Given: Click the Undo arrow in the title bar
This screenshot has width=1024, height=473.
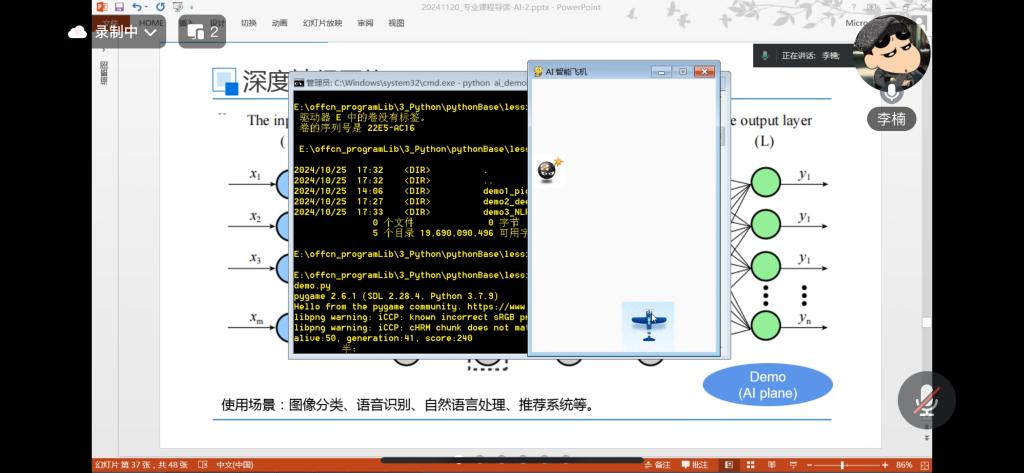Looking at the screenshot, I should 136,7.
